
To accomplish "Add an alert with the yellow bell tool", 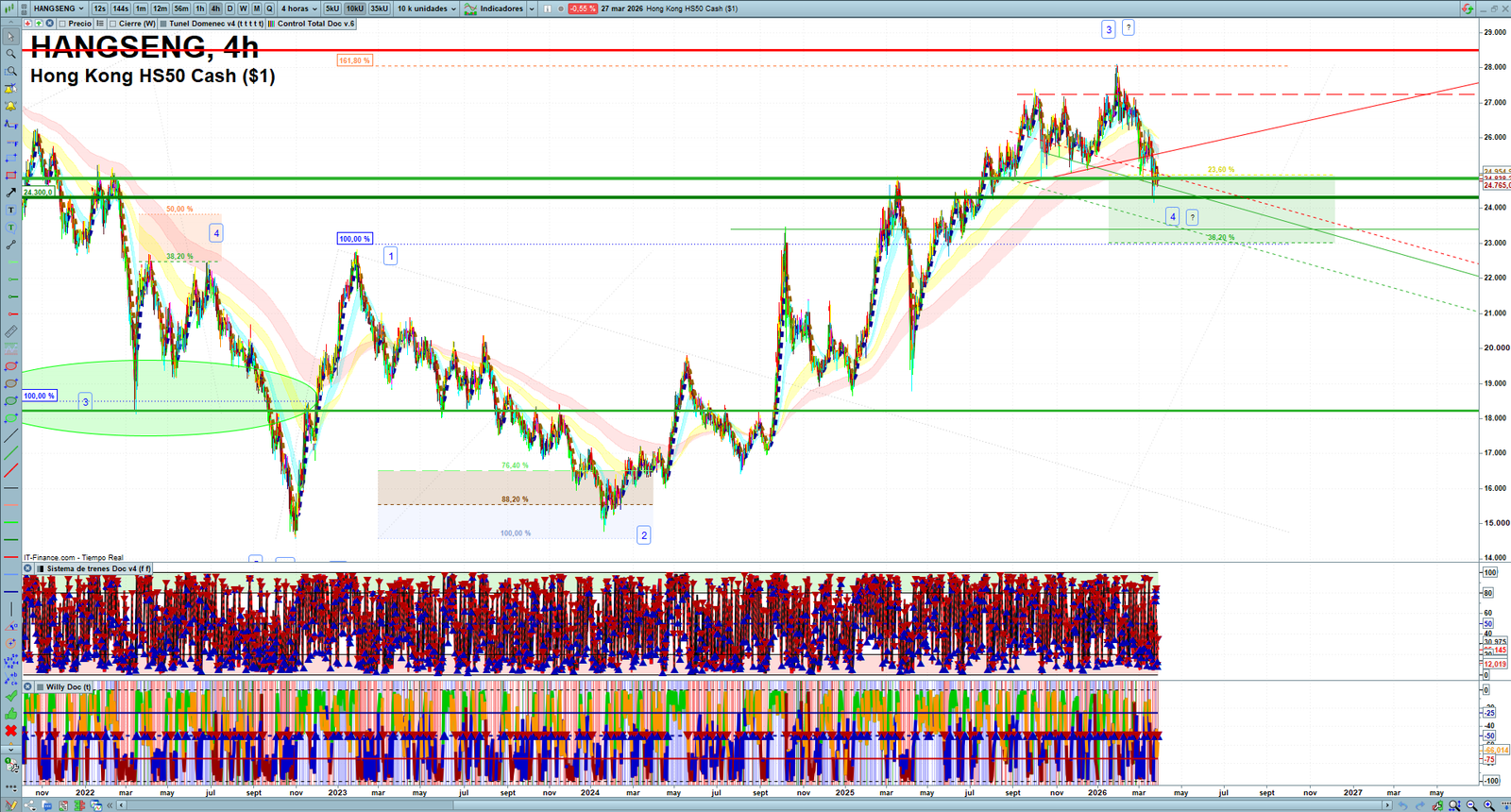I will [x=10, y=106].
